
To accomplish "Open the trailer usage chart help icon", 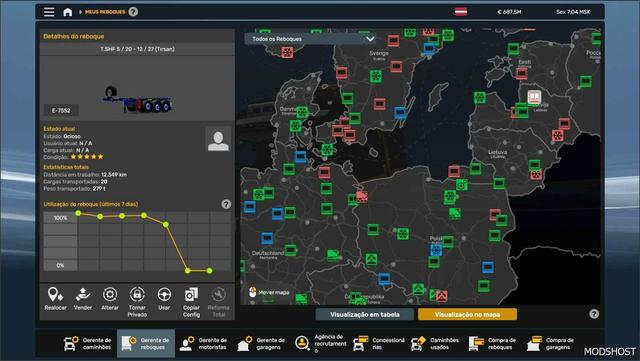I will 226,204.
